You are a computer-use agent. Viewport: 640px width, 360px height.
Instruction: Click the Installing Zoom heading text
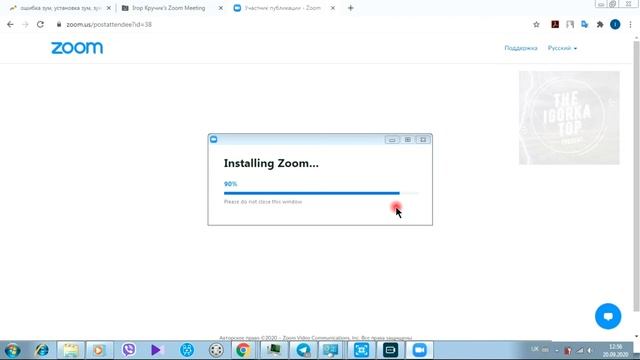(x=271, y=163)
